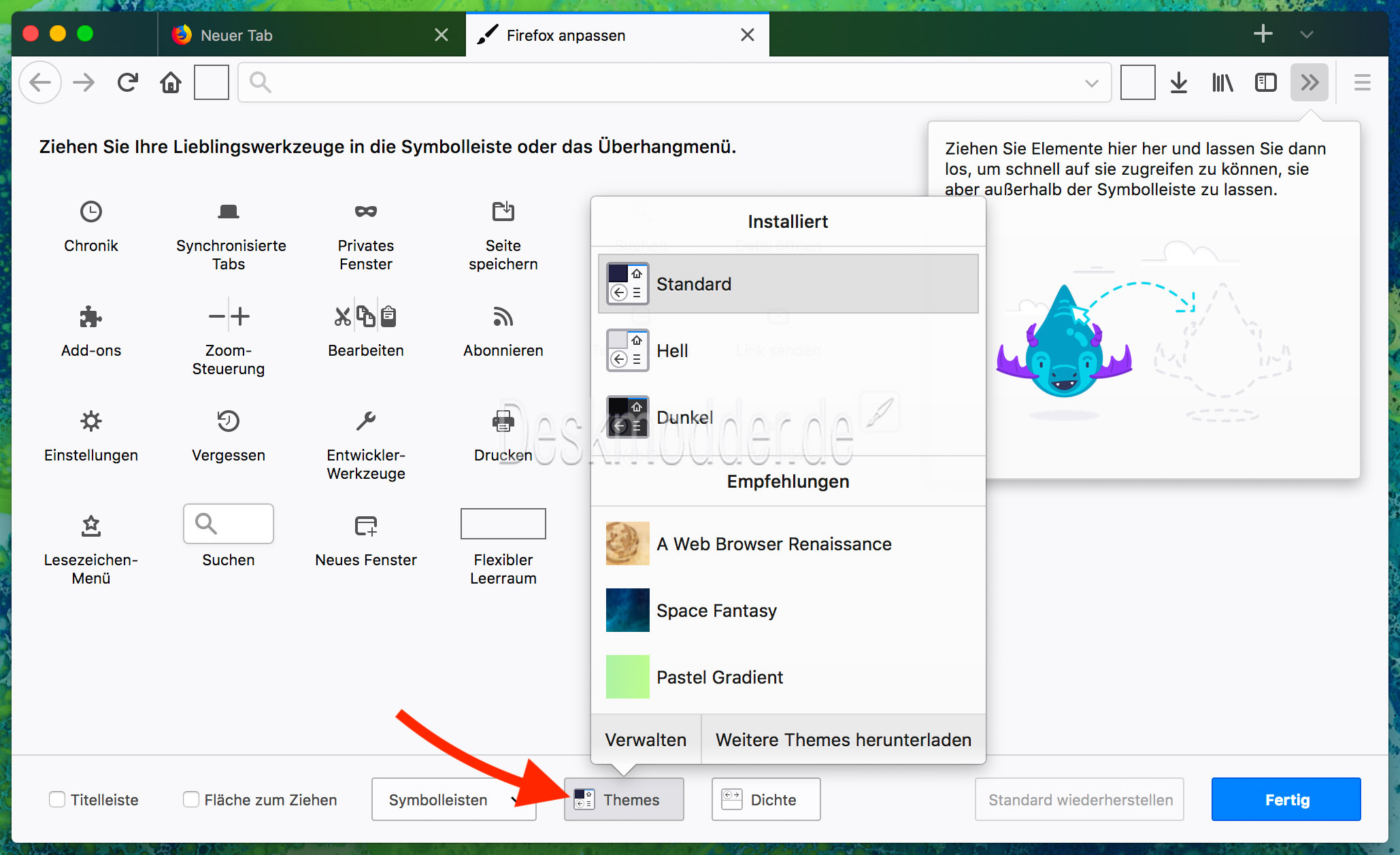
Task: Open the Dichte dropdown button
Action: coord(766,799)
